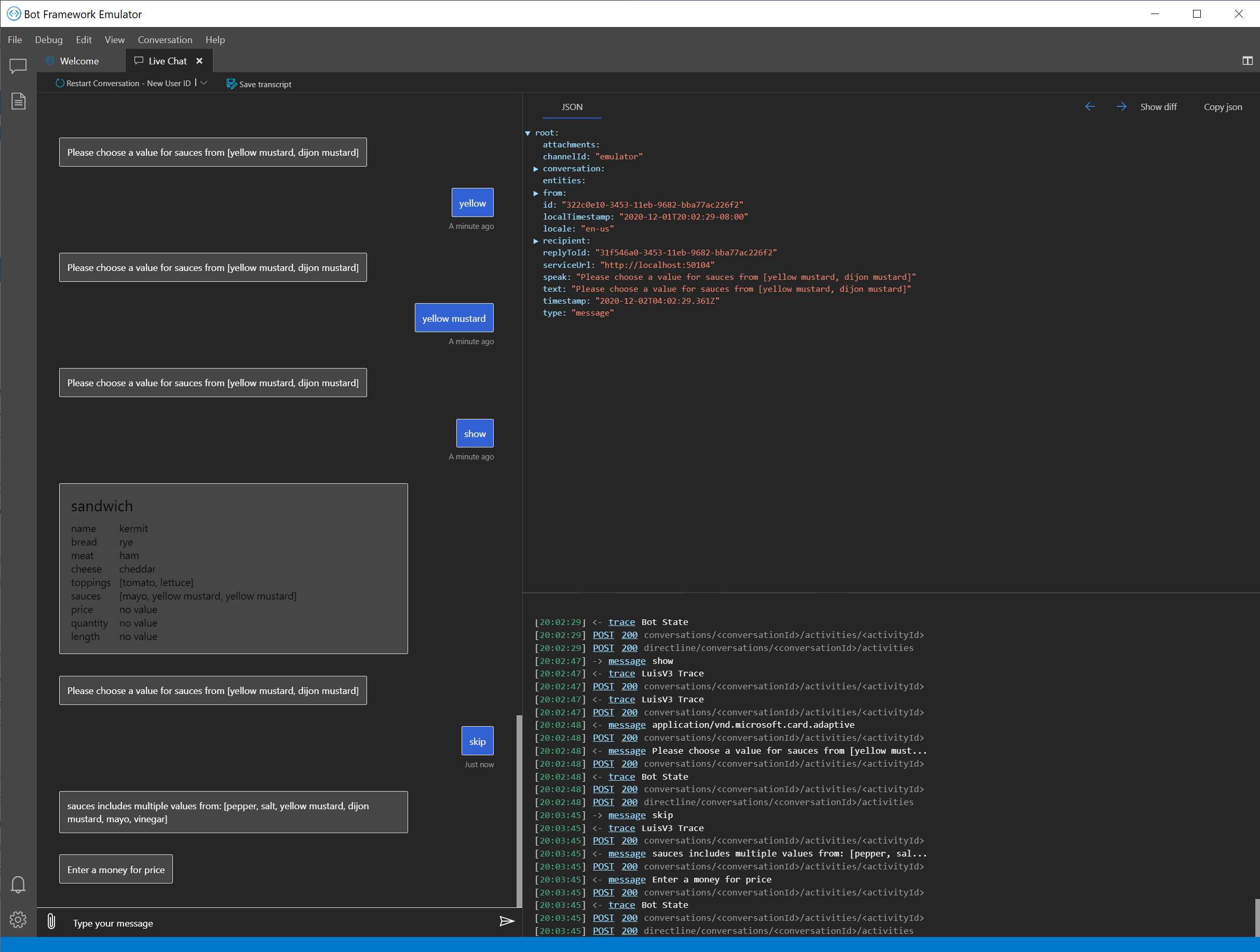Select the sandwich adaptive card

pos(234,569)
